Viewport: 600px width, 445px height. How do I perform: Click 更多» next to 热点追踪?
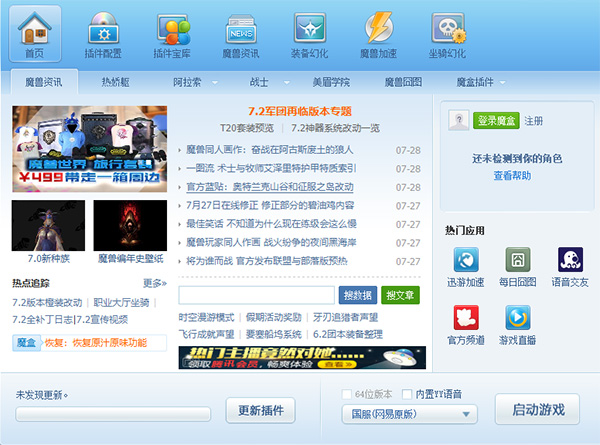tap(155, 283)
